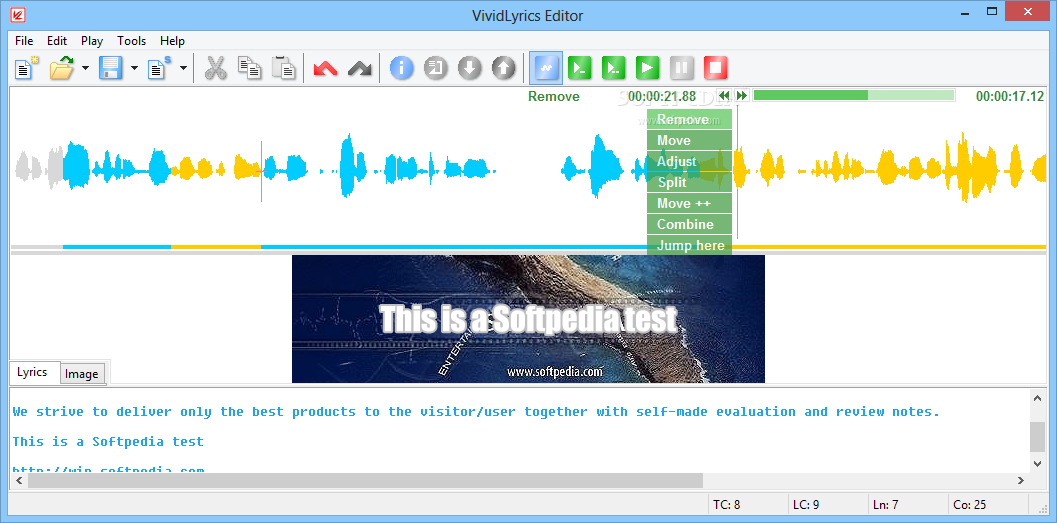Open the blue info icon
The height and width of the screenshot is (523, 1057).
(402, 68)
